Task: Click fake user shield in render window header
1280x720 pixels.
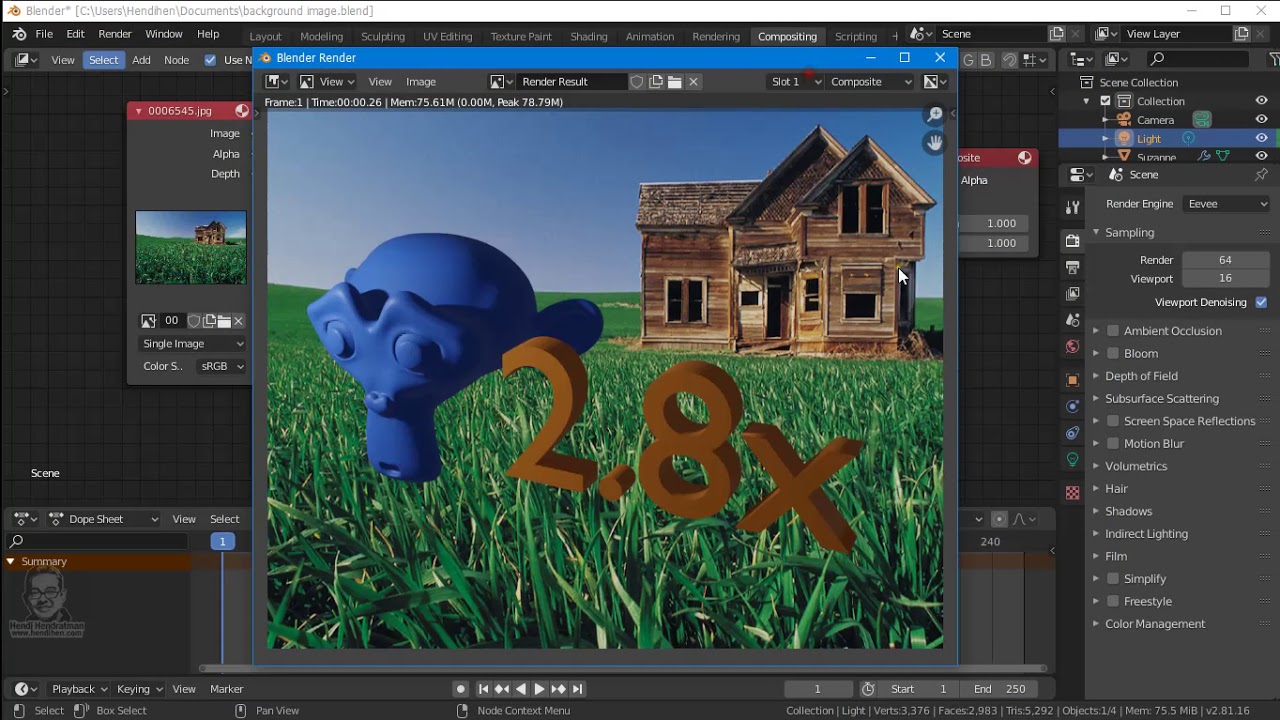Action: pos(636,82)
